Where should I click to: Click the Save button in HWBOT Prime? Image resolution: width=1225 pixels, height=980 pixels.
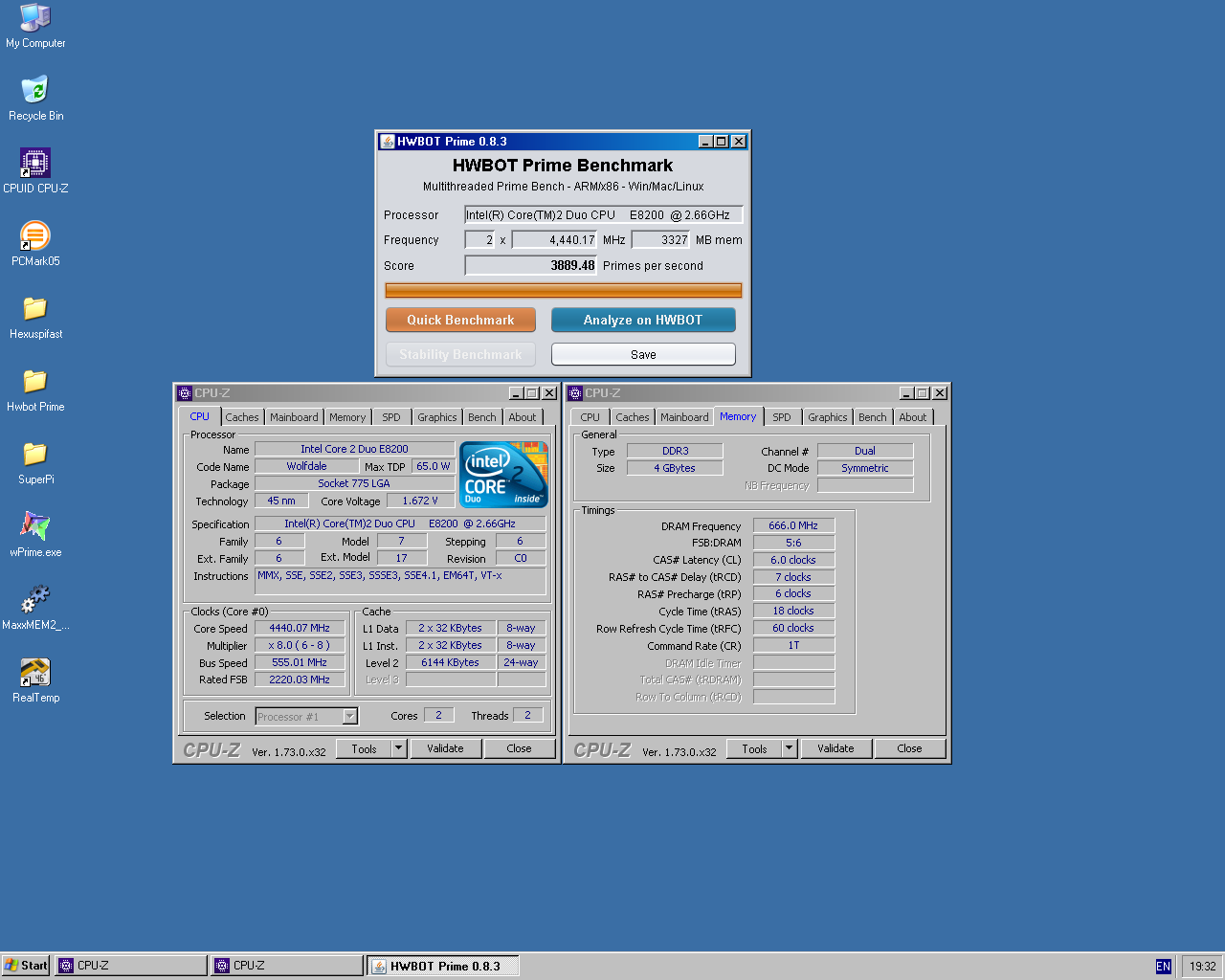tap(643, 354)
